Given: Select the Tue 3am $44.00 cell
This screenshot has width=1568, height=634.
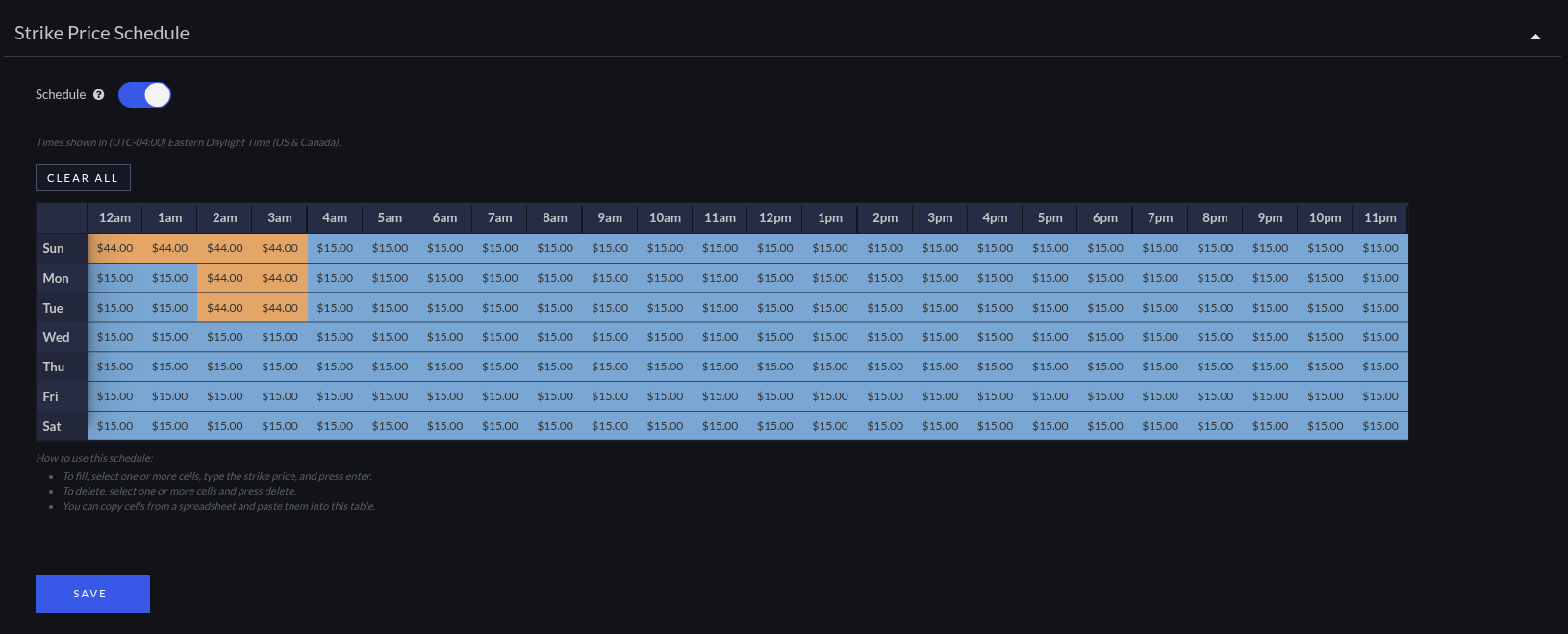Looking at the screenshot, I should click(x=280, y=308).
